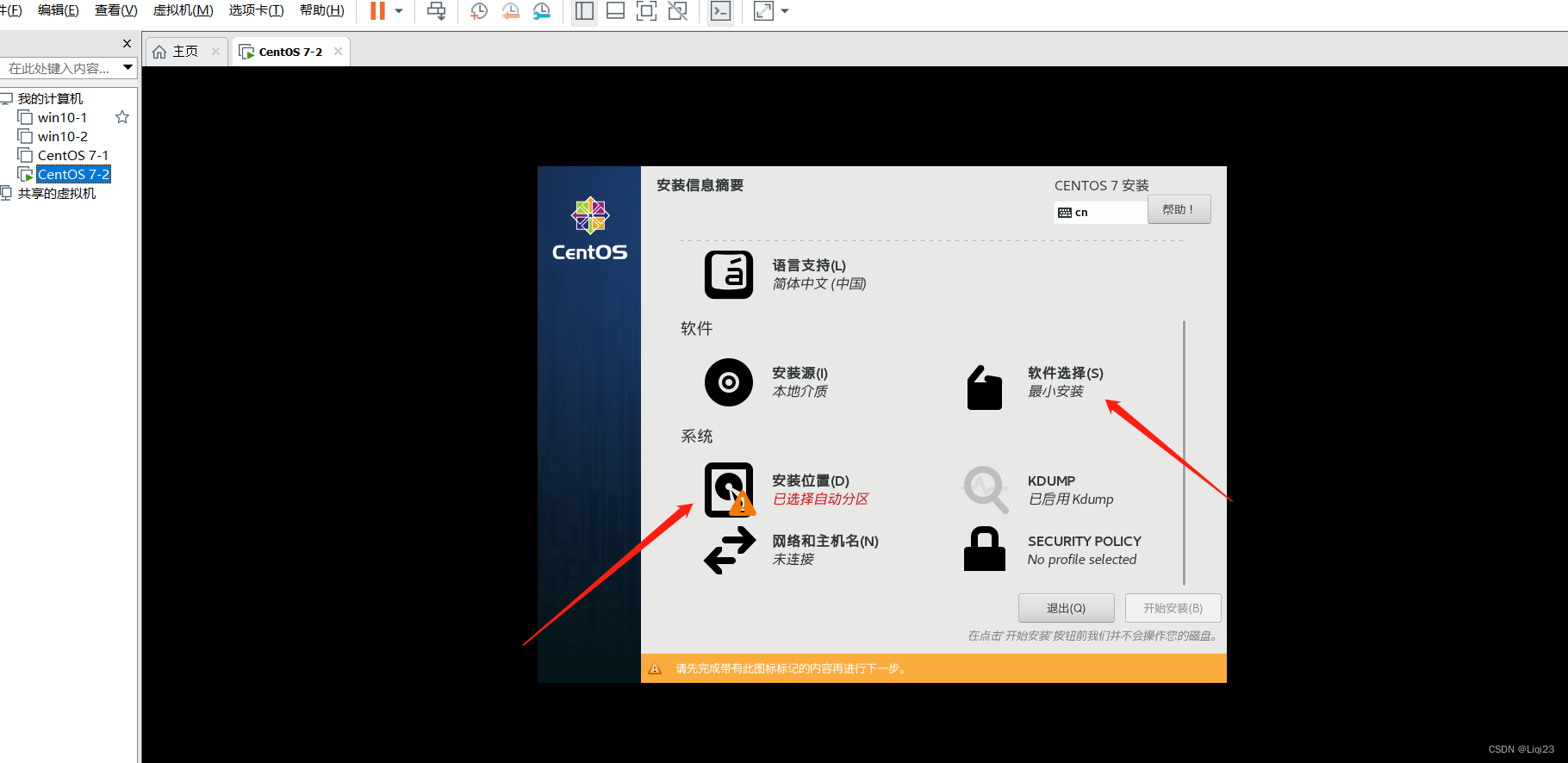Close the 主页 tab
Image resolution: width=1568 pixels, height=763 pixels.
pos(215,52)
